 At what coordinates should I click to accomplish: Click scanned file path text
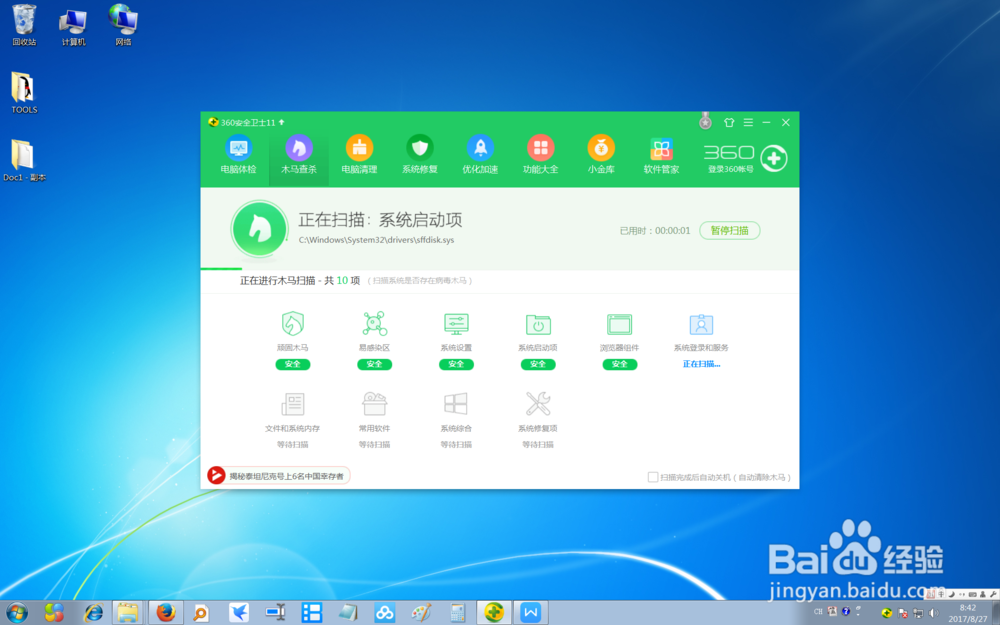376,240
